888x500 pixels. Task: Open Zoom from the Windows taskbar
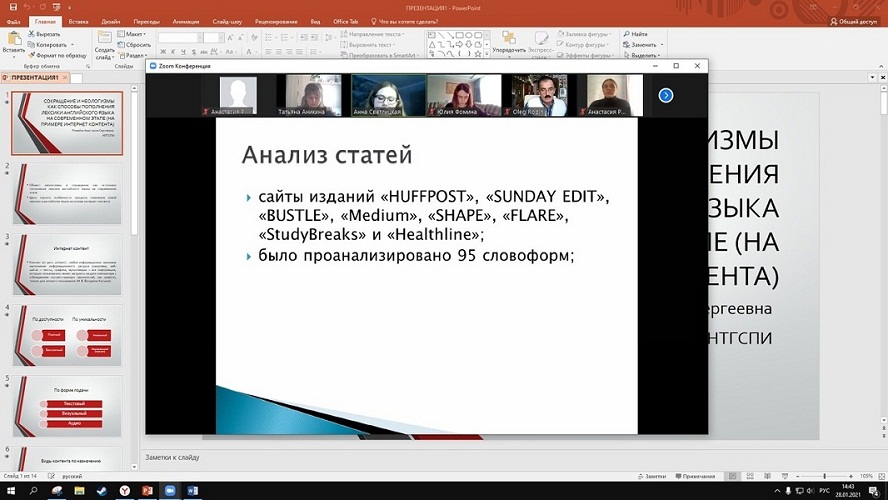(x=169, y=491)
